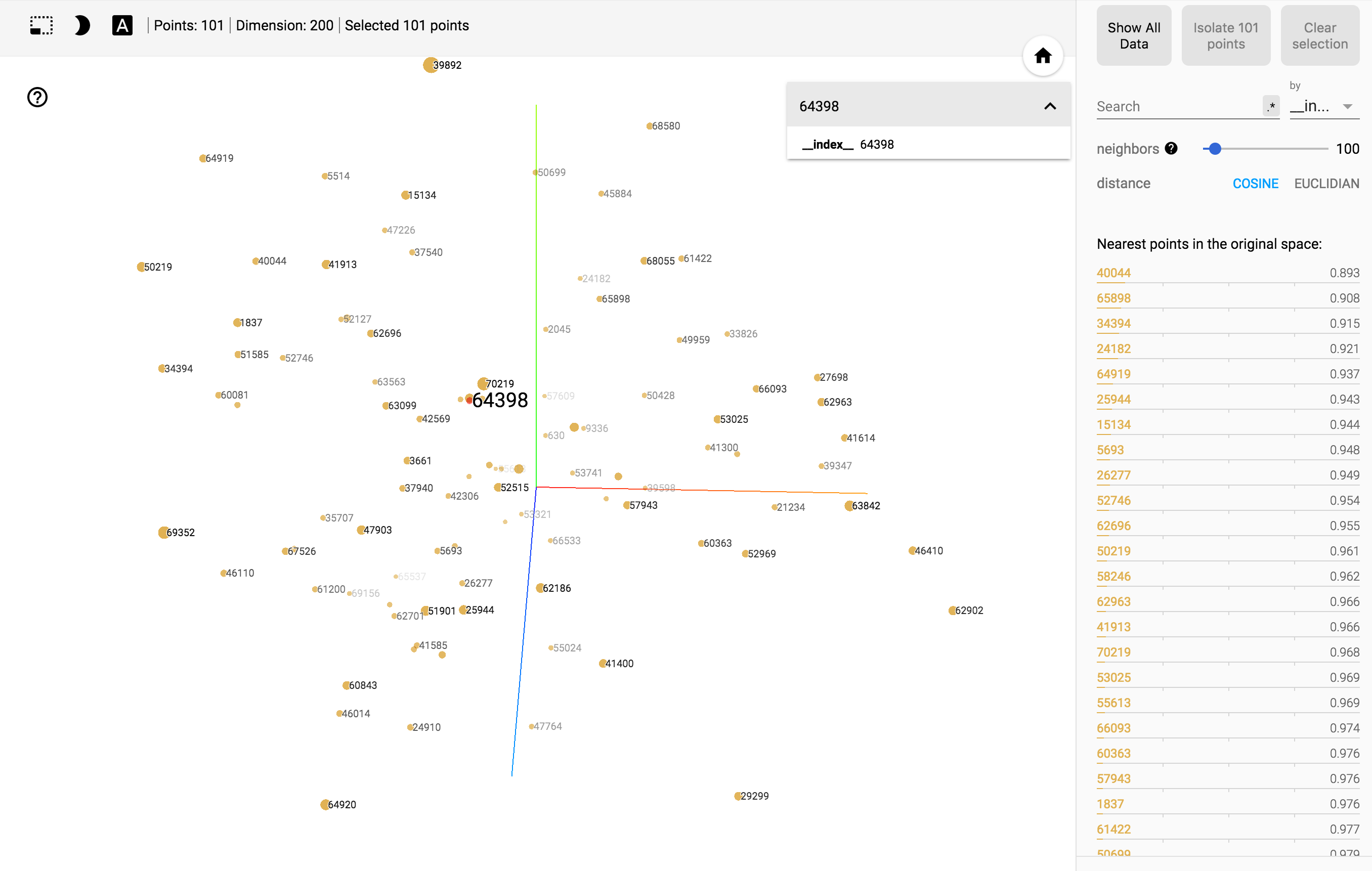Select neighbor 5693 in the list
1372x871 pixels.
[x=1228, y=450]
